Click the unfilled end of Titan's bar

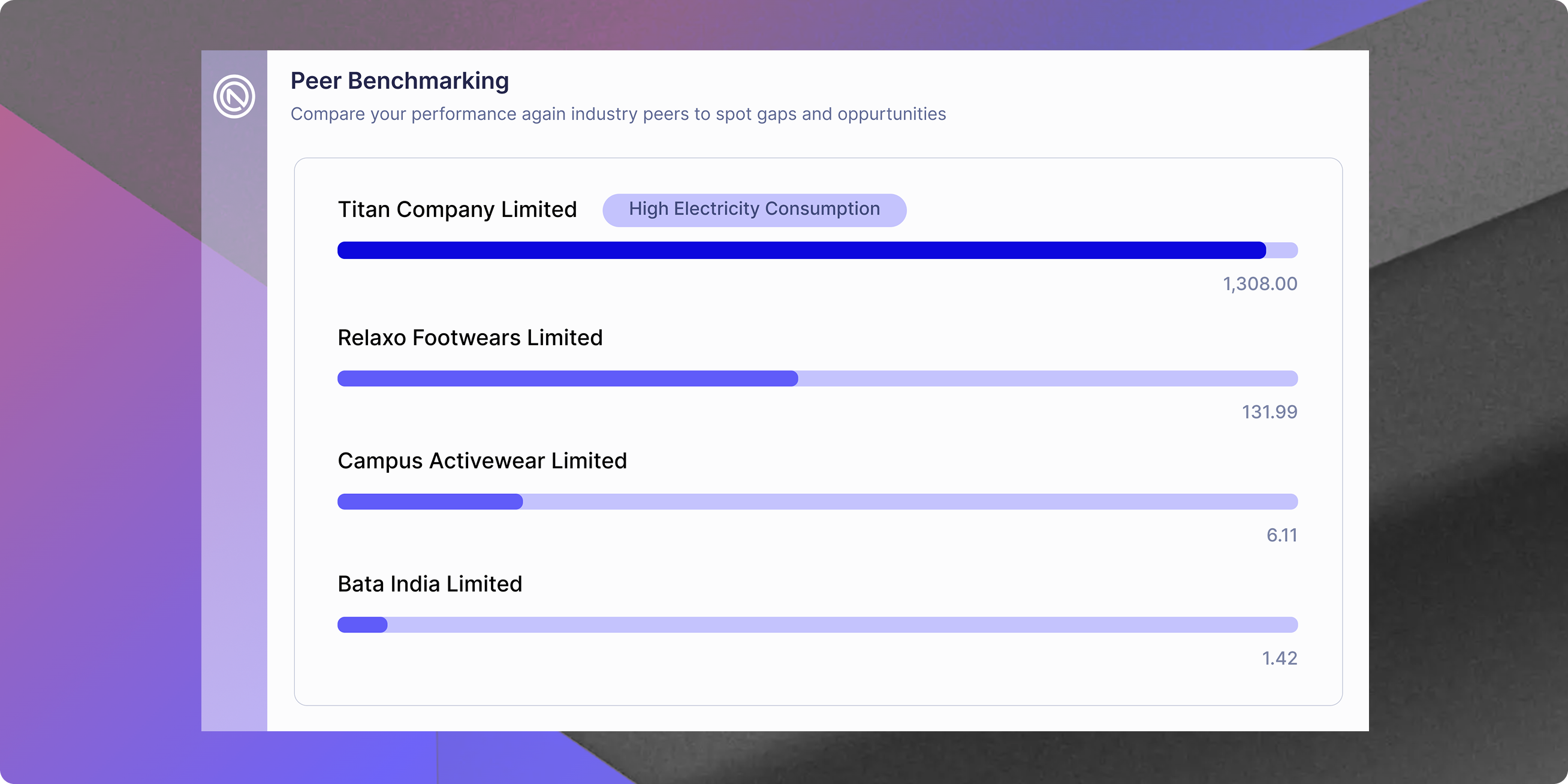pyautogui.click(x=1283, y=250)
